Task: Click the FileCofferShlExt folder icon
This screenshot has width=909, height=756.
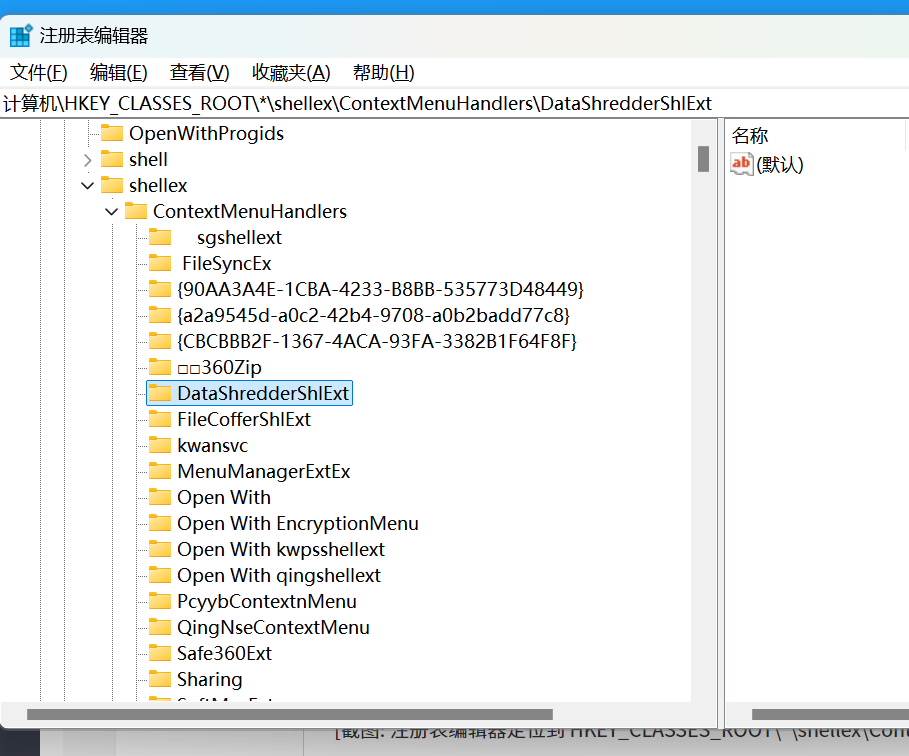Action: [x=160, y=420]
